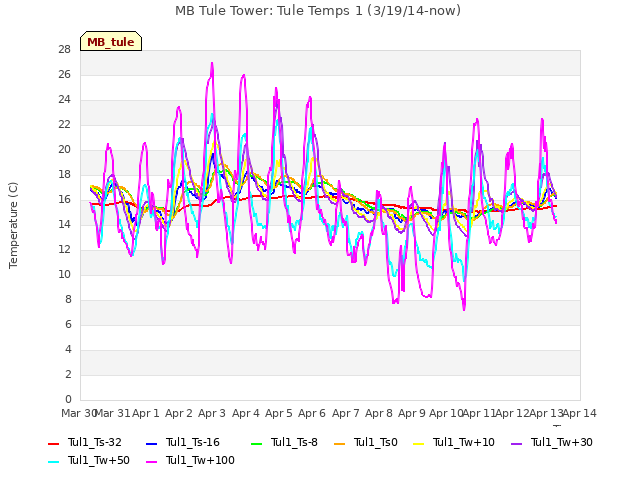Select the Tul1_Ts0 legend label
The width and height of the screenshot is (640, 480).
pyautogui.click(x=376, y=442)
